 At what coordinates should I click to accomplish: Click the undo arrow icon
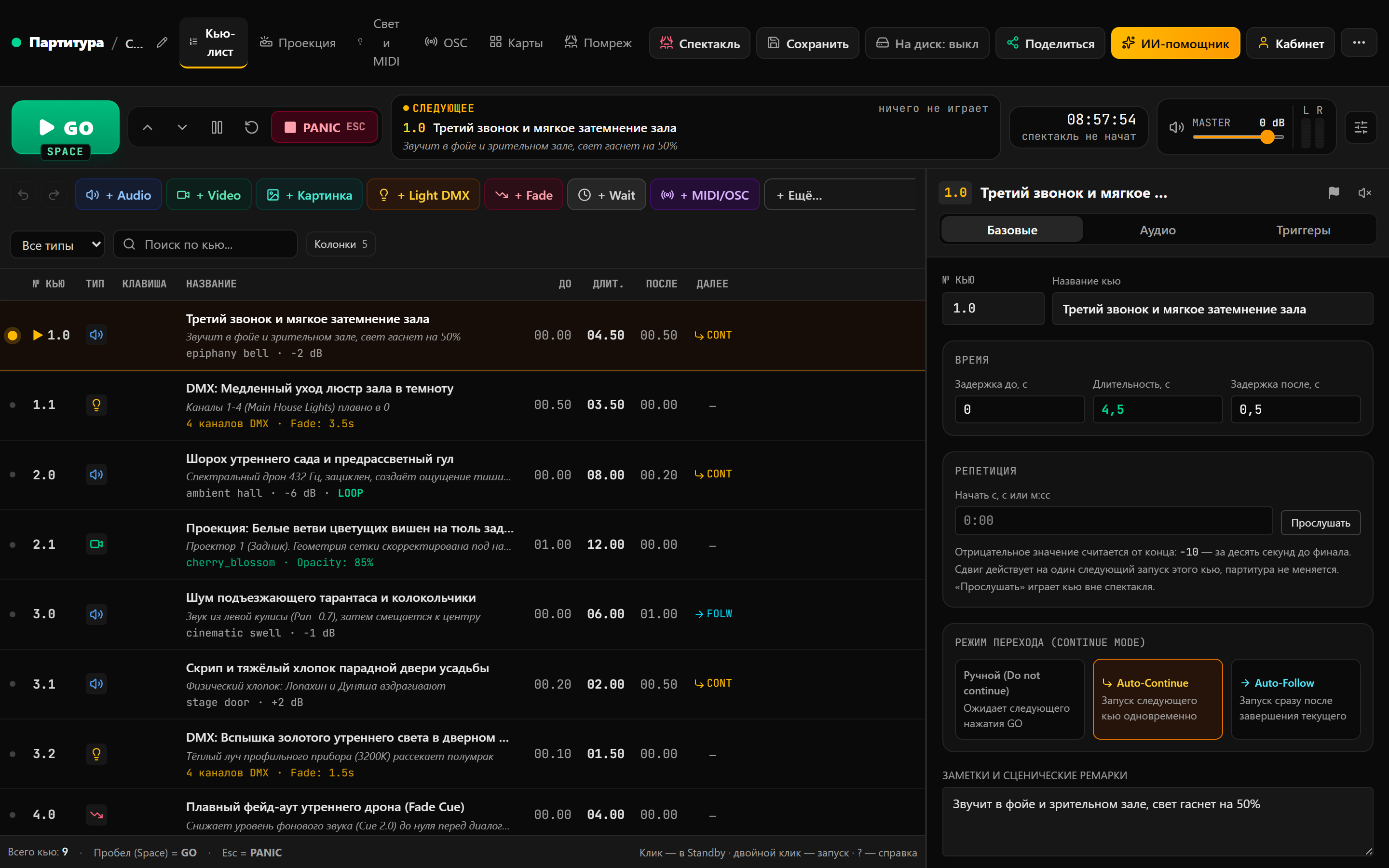(x=23, y=195)
